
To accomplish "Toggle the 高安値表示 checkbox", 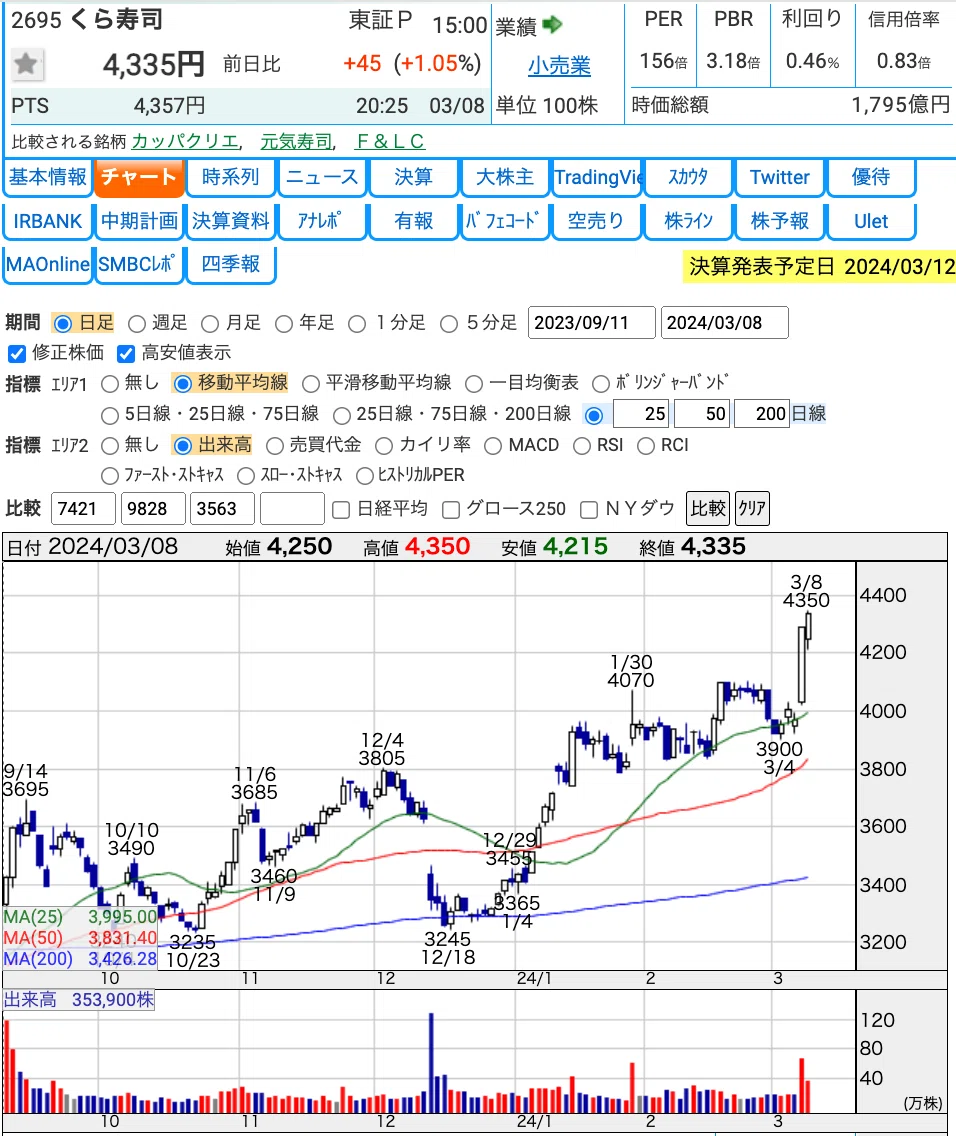I will [126, 354].
